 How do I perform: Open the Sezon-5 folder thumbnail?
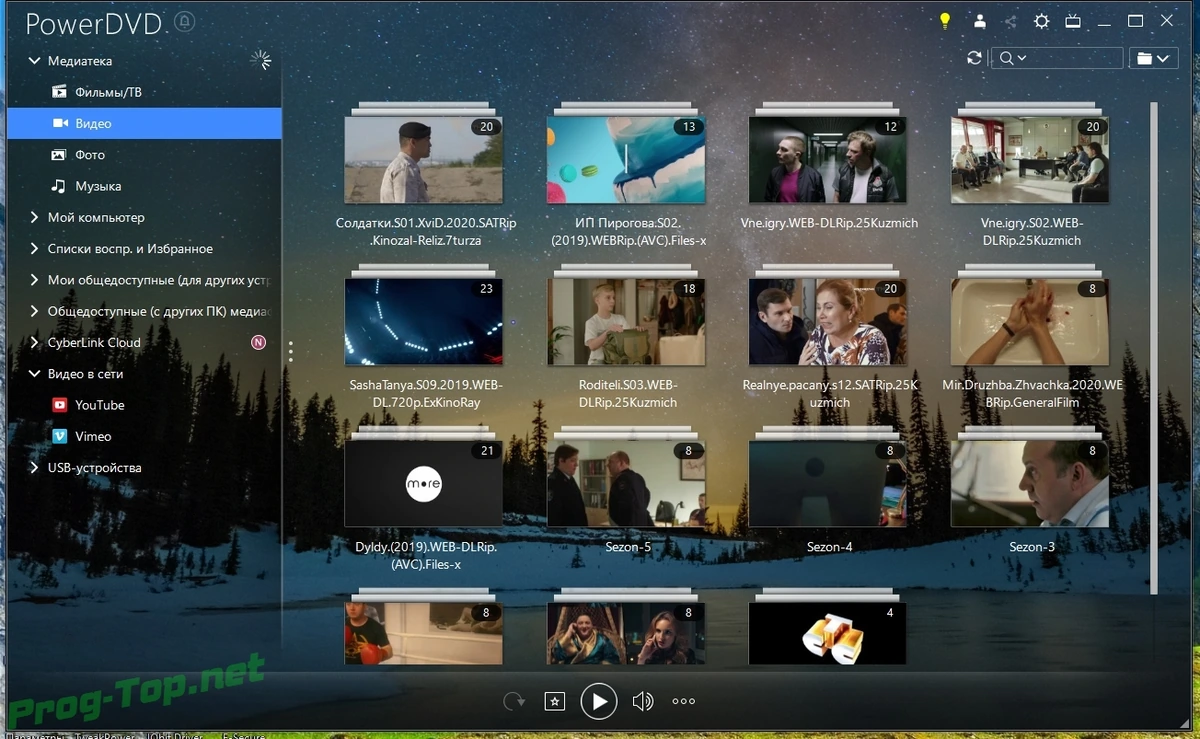[626, 484]
